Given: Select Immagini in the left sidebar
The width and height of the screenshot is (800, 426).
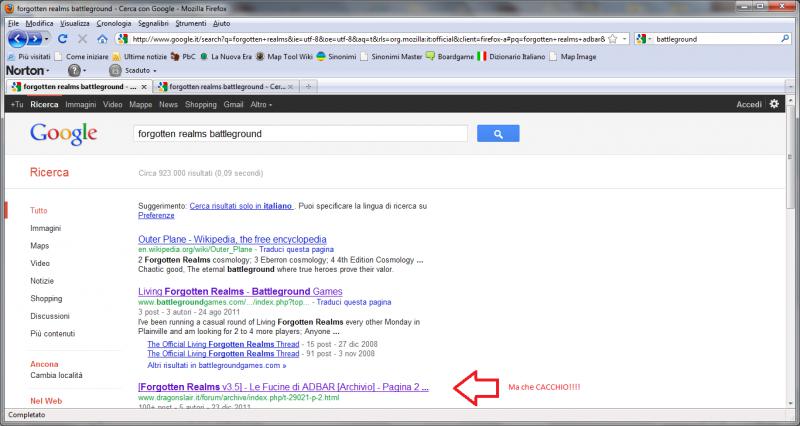Looking at the screenshot, I should [46, 228].
